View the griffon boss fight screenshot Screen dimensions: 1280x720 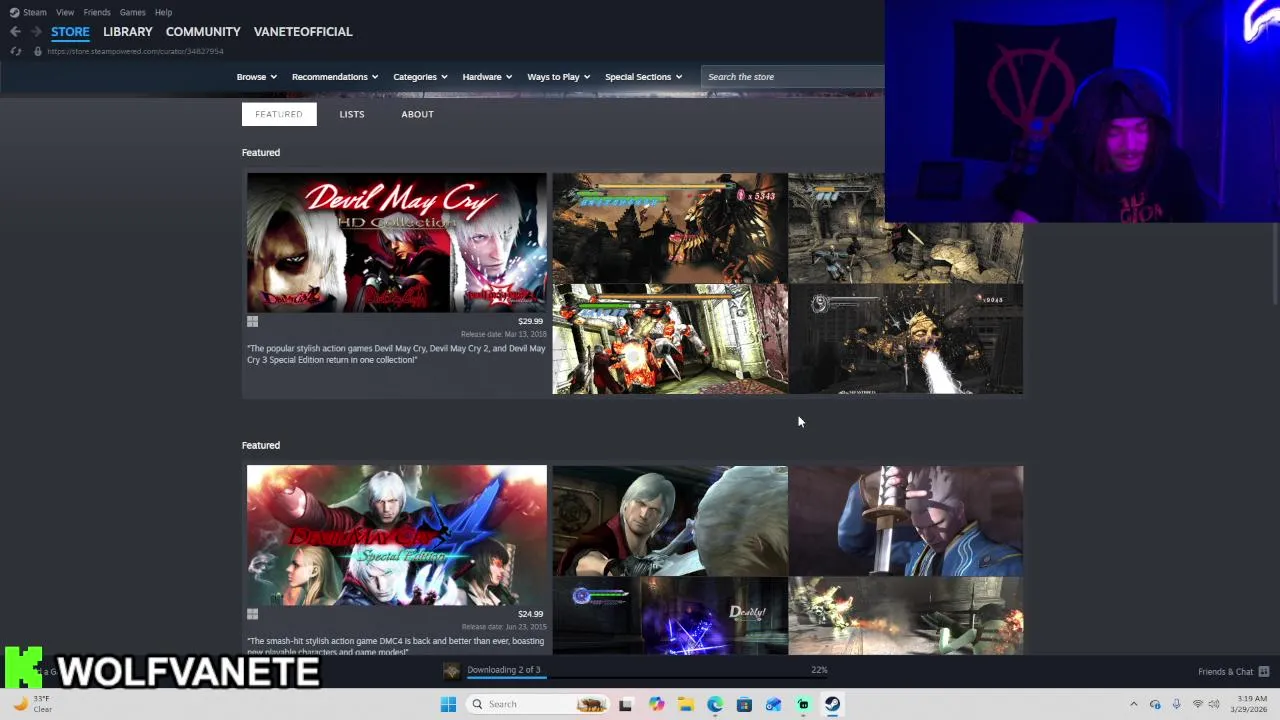[x=670, y=228]
